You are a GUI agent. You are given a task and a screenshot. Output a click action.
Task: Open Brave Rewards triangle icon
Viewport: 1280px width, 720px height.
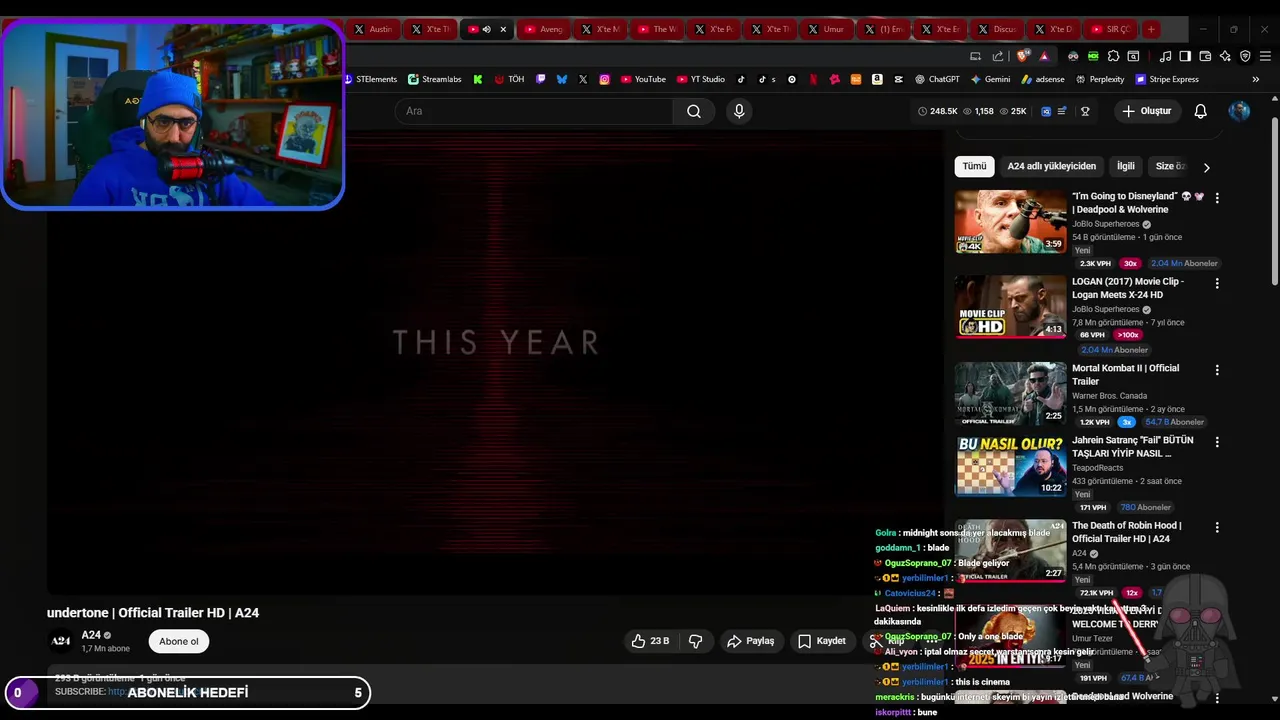(x=1044, y=56)
